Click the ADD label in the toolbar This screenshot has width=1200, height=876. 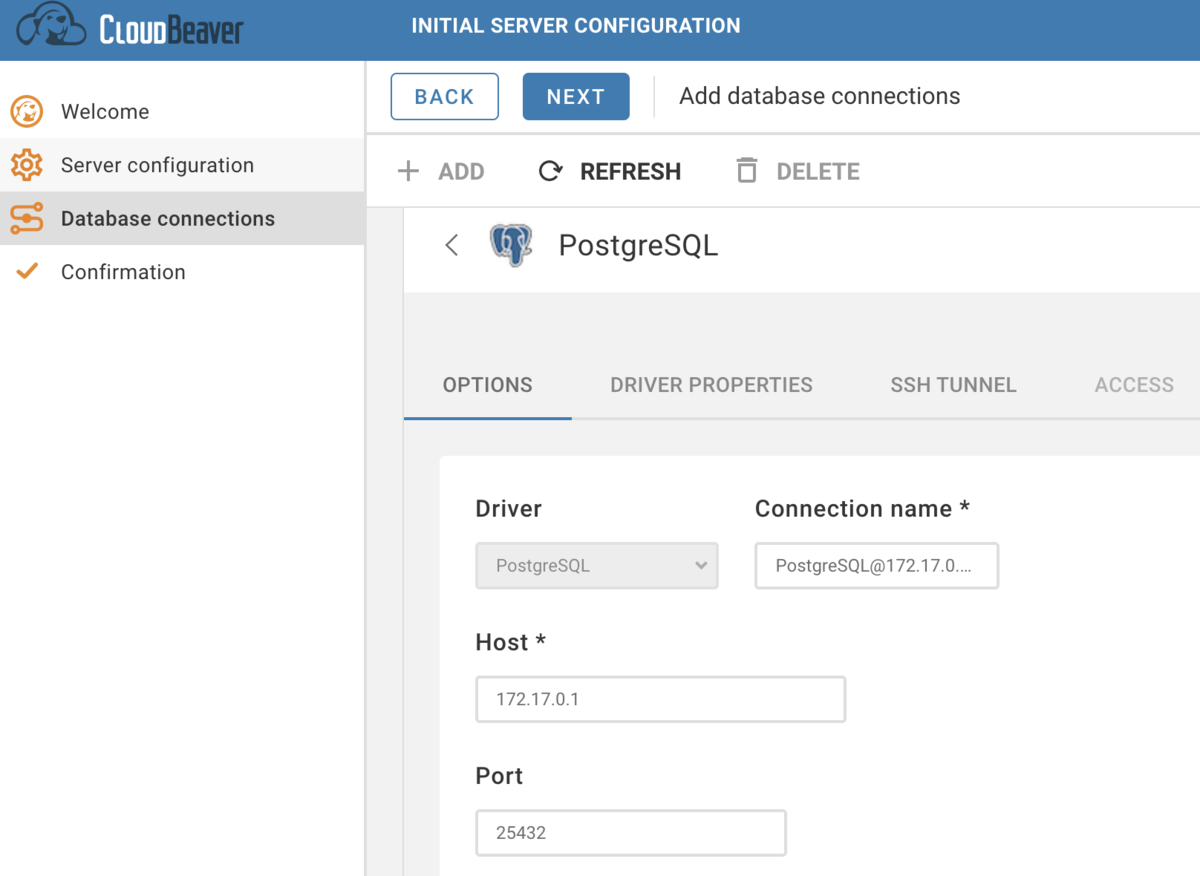click(x=461, y=172)
